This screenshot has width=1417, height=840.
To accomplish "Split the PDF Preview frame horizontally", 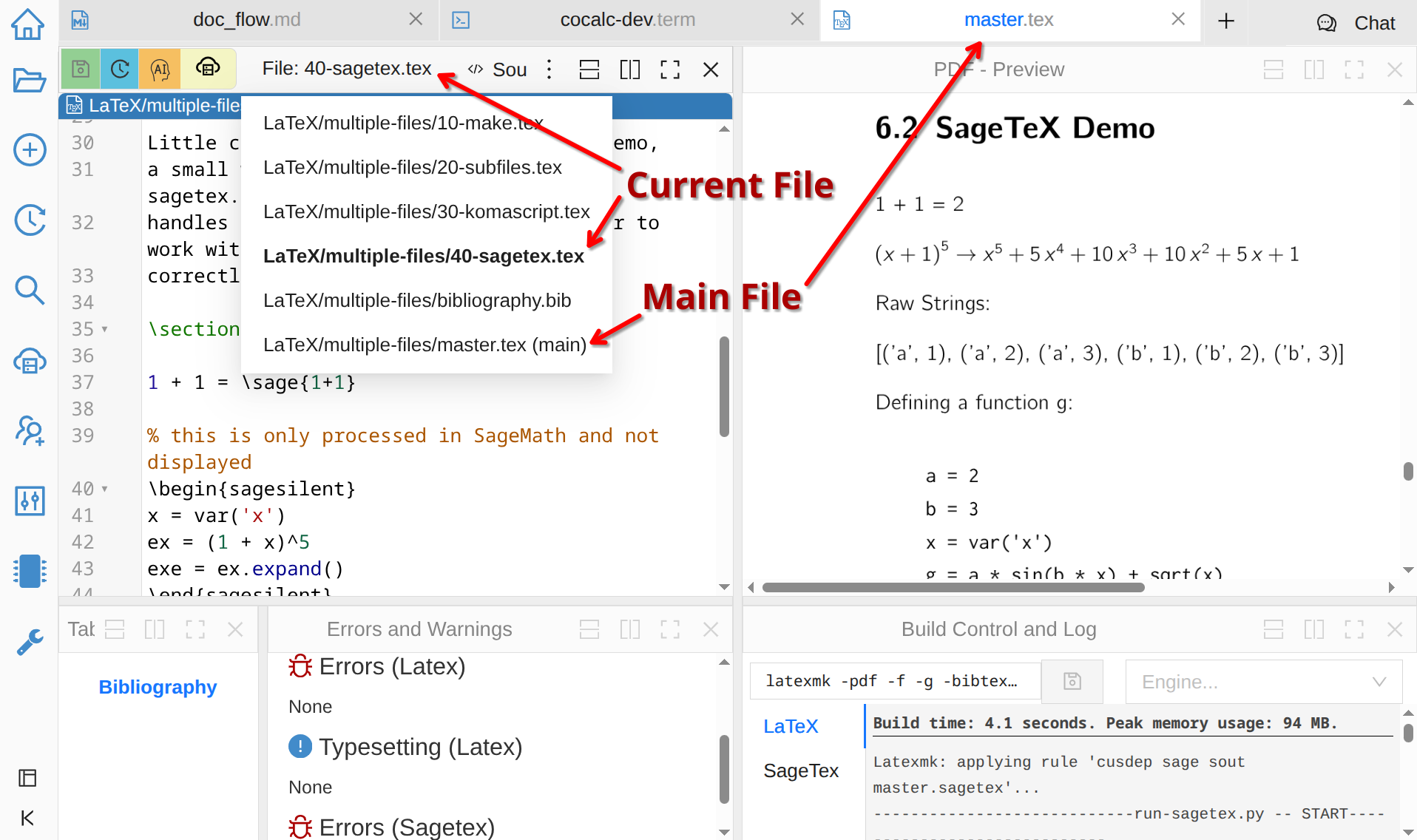I will [1274, 70].
